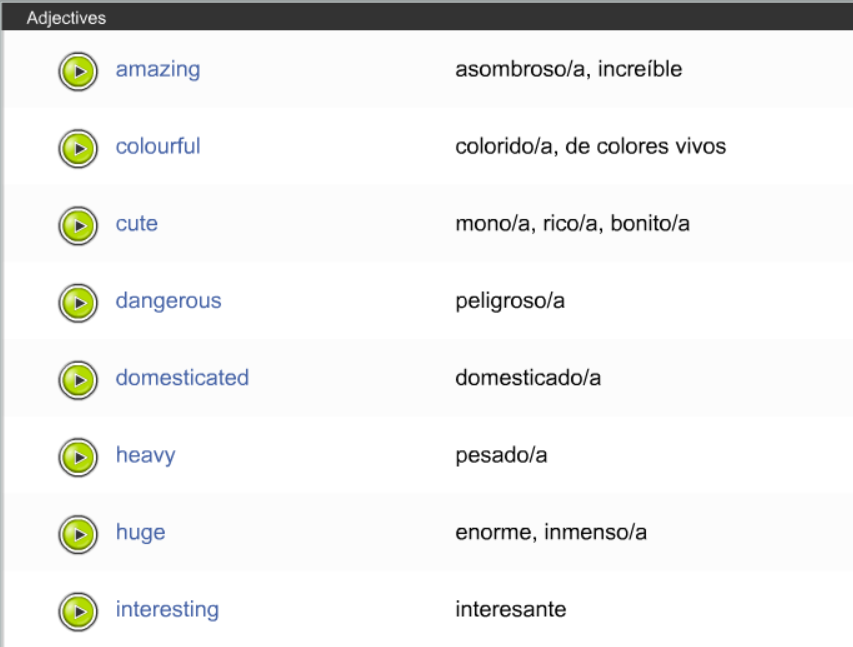Click the dangerous word link
This screenshot has width=853, height=647.
tap(168, 301)
